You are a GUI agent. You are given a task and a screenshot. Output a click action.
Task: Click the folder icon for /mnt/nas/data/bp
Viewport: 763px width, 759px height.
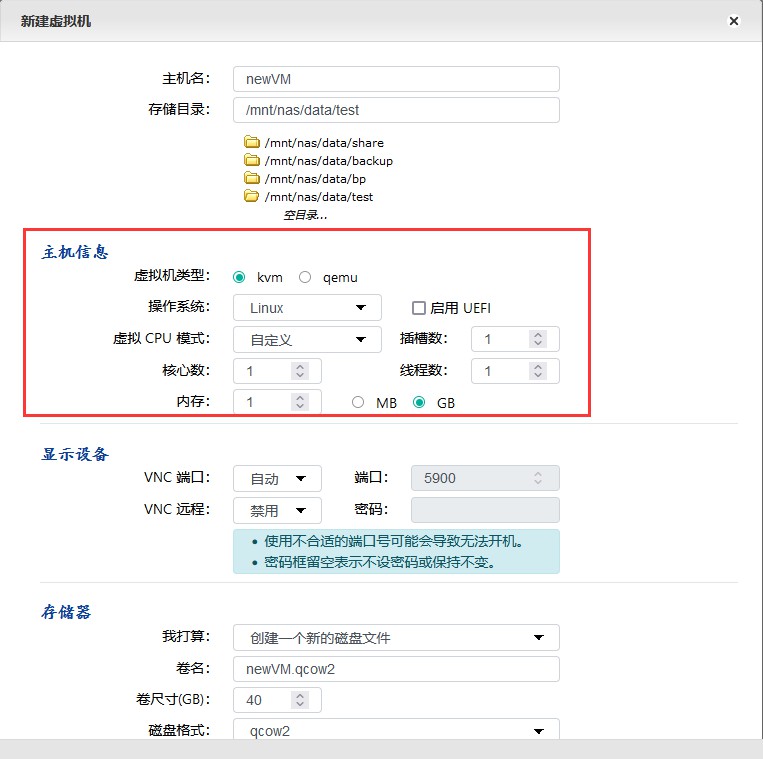(252, 178)
